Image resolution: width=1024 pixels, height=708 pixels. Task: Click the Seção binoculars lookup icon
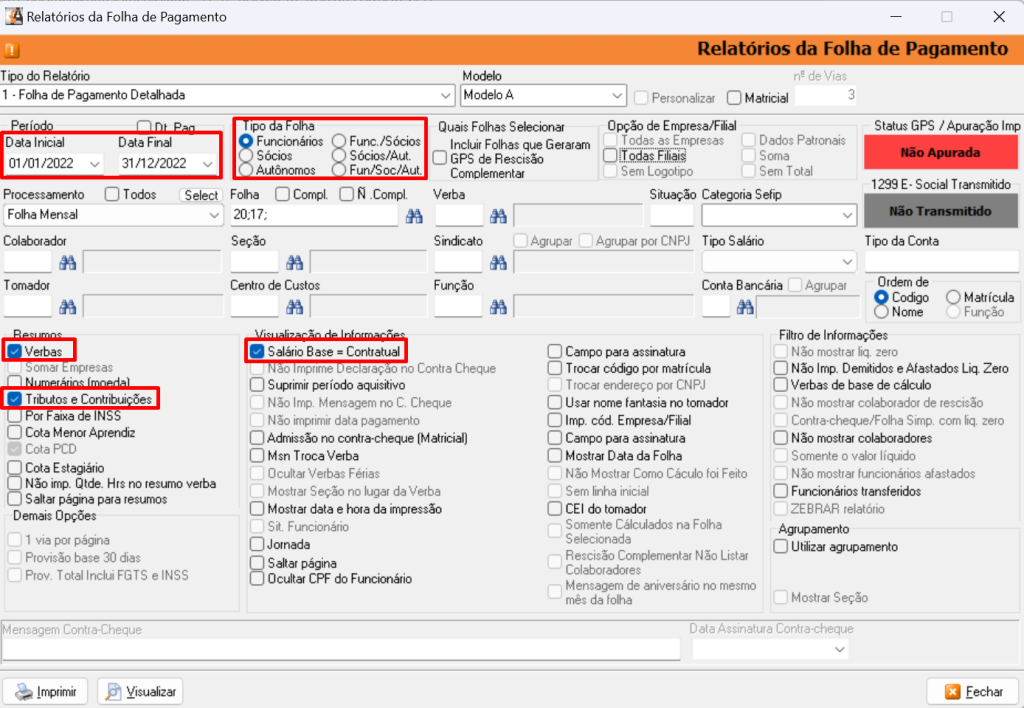(x=294, y=262)
